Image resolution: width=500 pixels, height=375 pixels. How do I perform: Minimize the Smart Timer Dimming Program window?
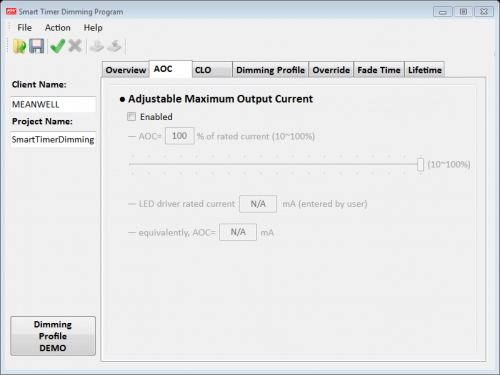click(x=443, y=12)
